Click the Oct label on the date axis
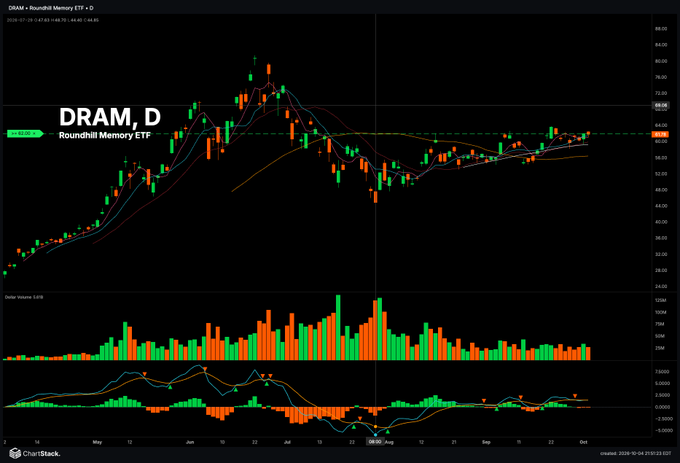This screenshot has height=463, width=680. [583, 442]
